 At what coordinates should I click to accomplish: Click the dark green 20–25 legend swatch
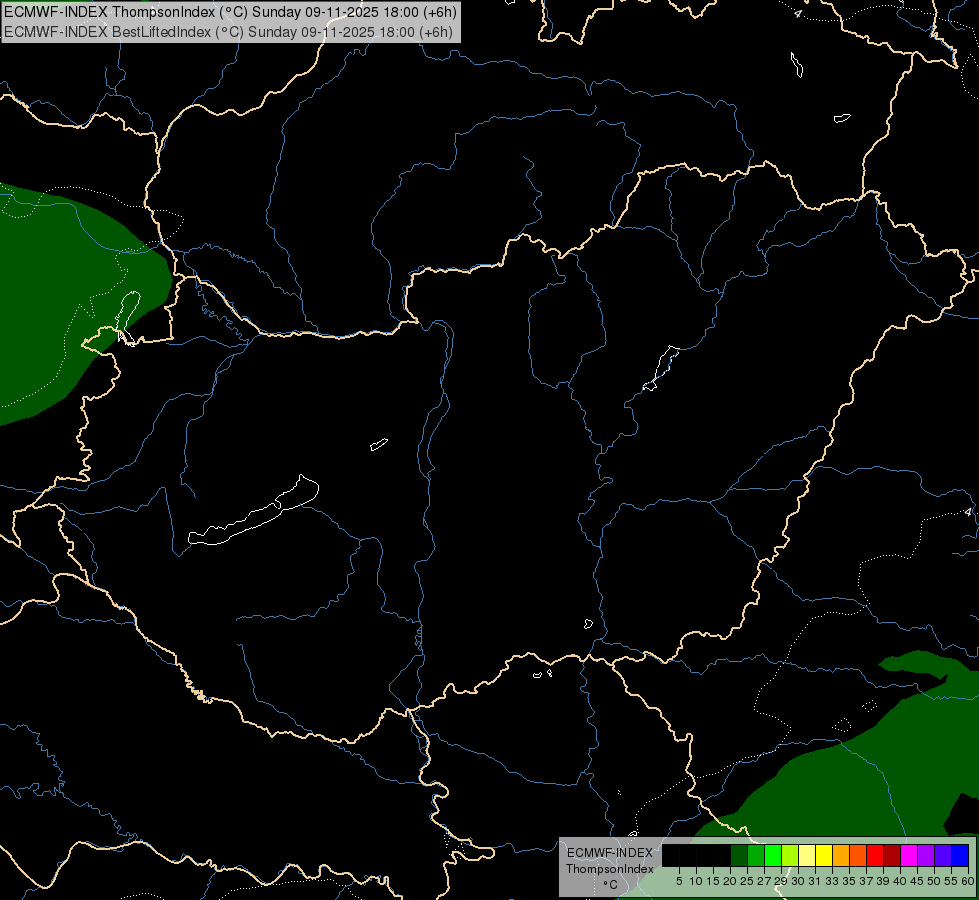[739, 855]
